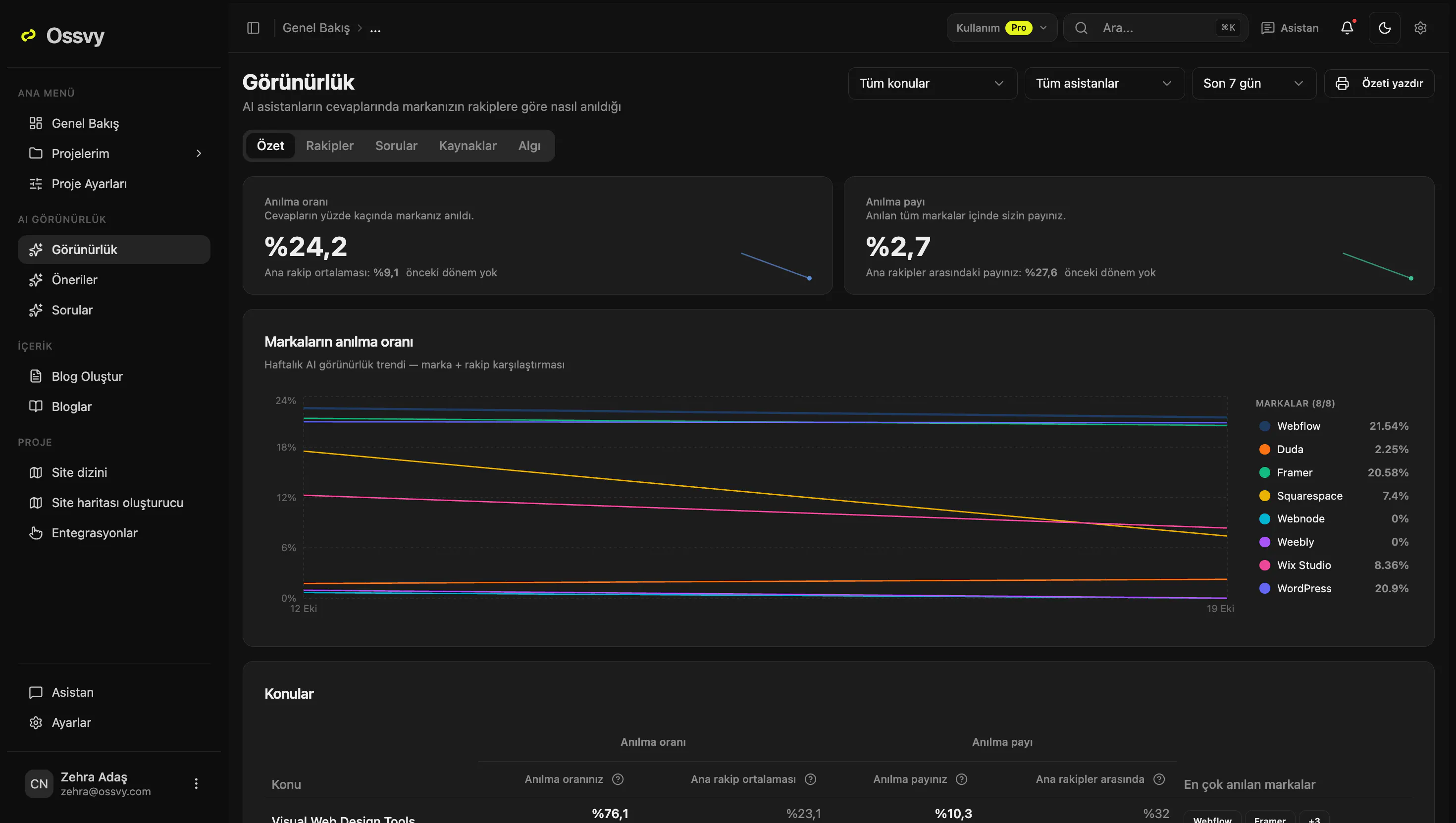
Task: Open Blog Oluştur in the sidebar
Action: click(113, 376)
